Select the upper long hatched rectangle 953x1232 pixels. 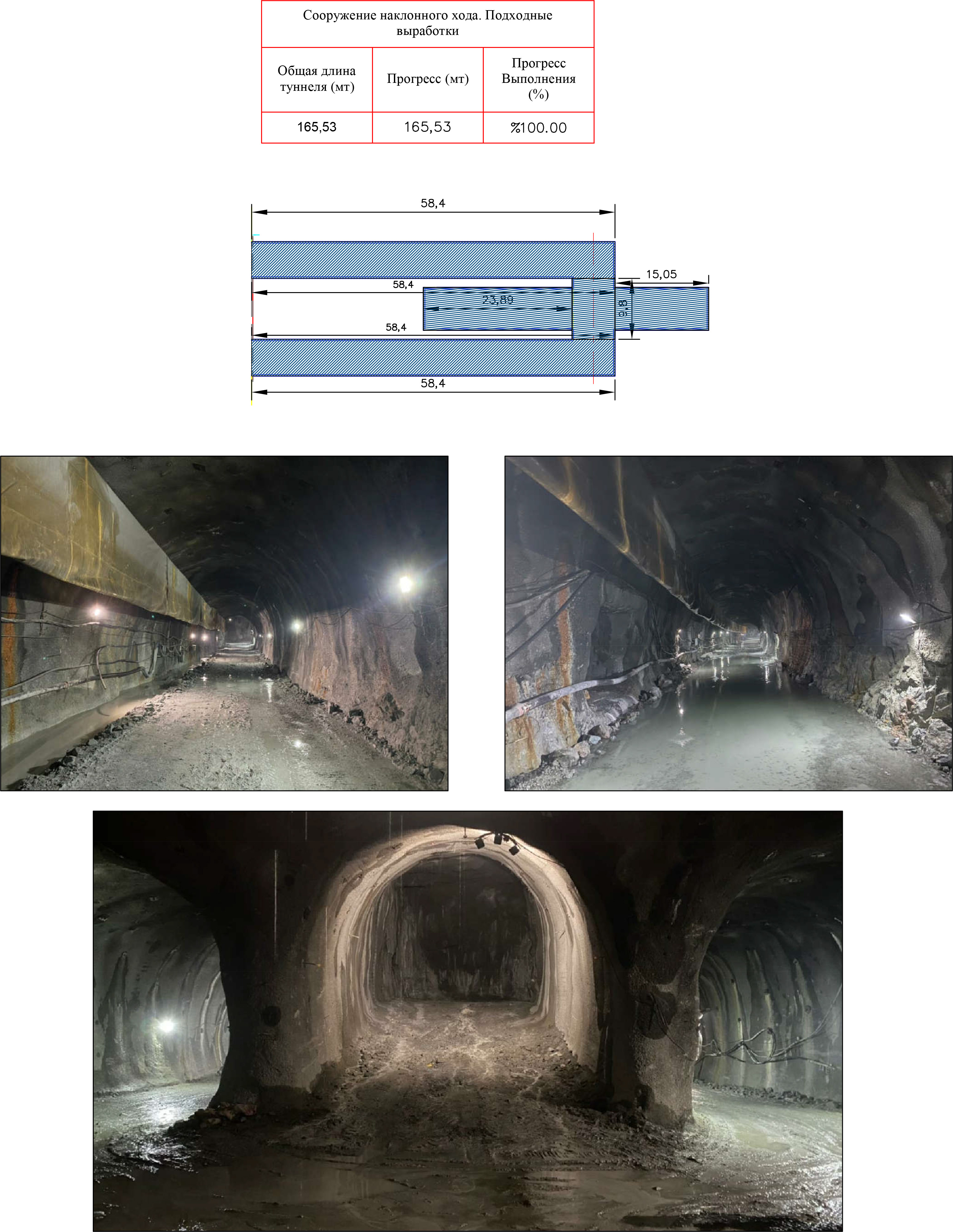tap(433, 259)
